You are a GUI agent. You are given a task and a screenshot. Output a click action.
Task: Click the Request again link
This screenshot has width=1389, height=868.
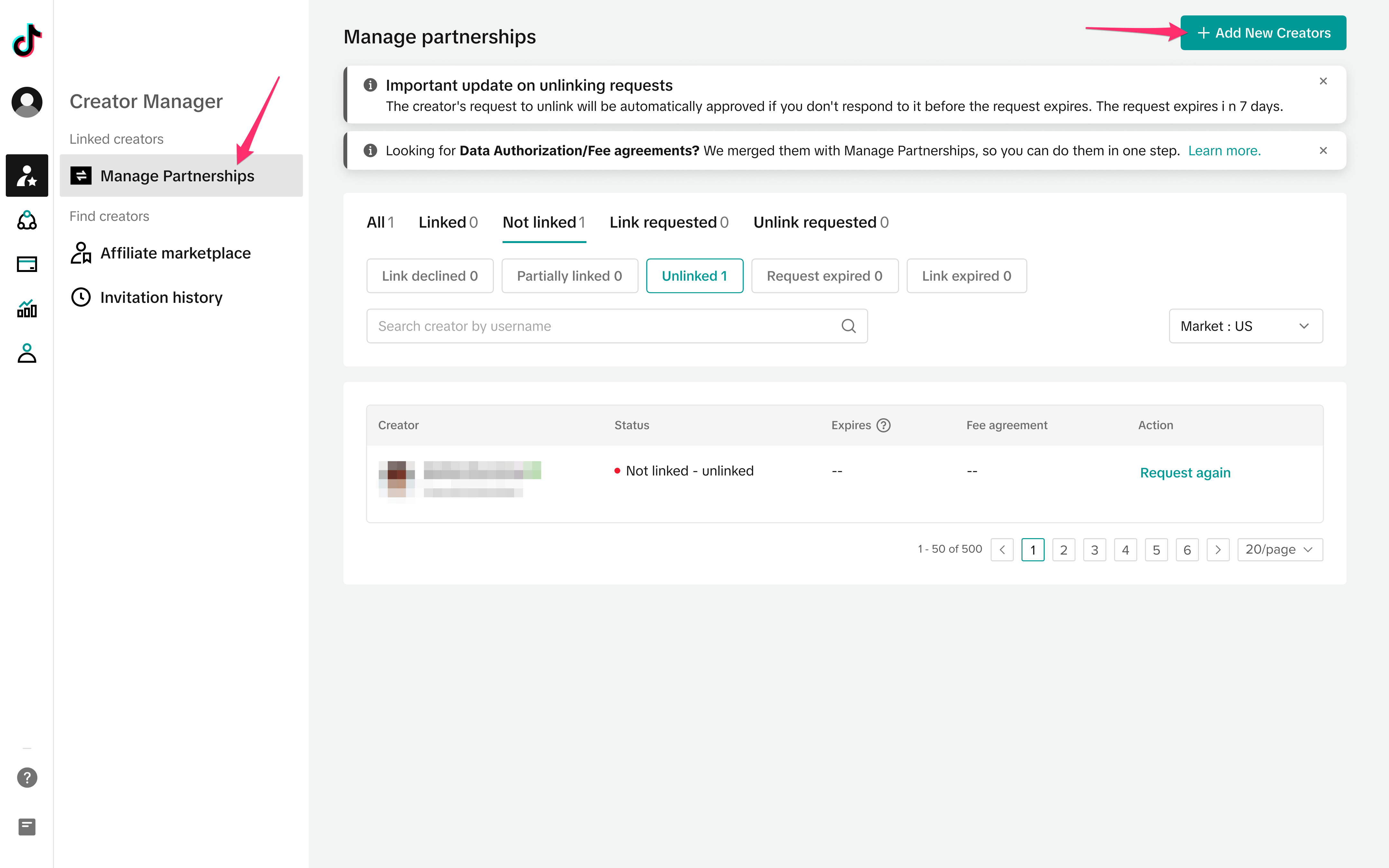click(1185, 473)
